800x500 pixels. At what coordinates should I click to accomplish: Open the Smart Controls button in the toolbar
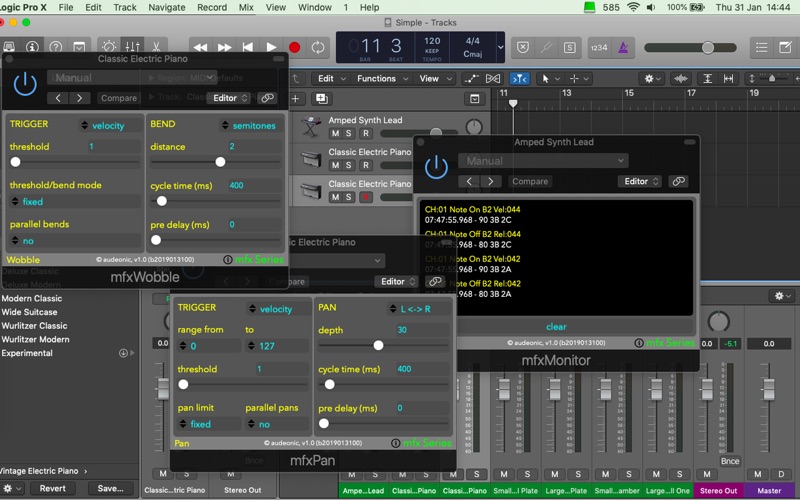(109, 47)
